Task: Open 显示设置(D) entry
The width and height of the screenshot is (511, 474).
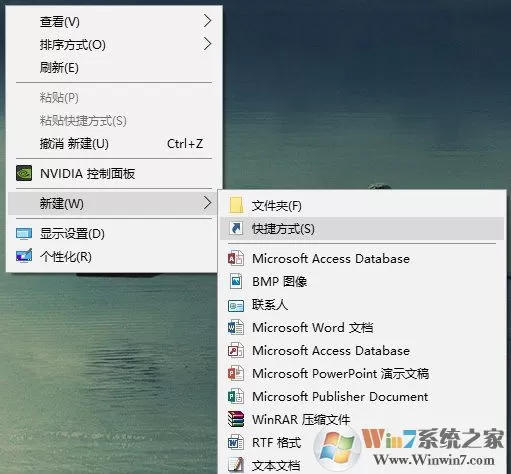Action: click(x=114, y=234)
